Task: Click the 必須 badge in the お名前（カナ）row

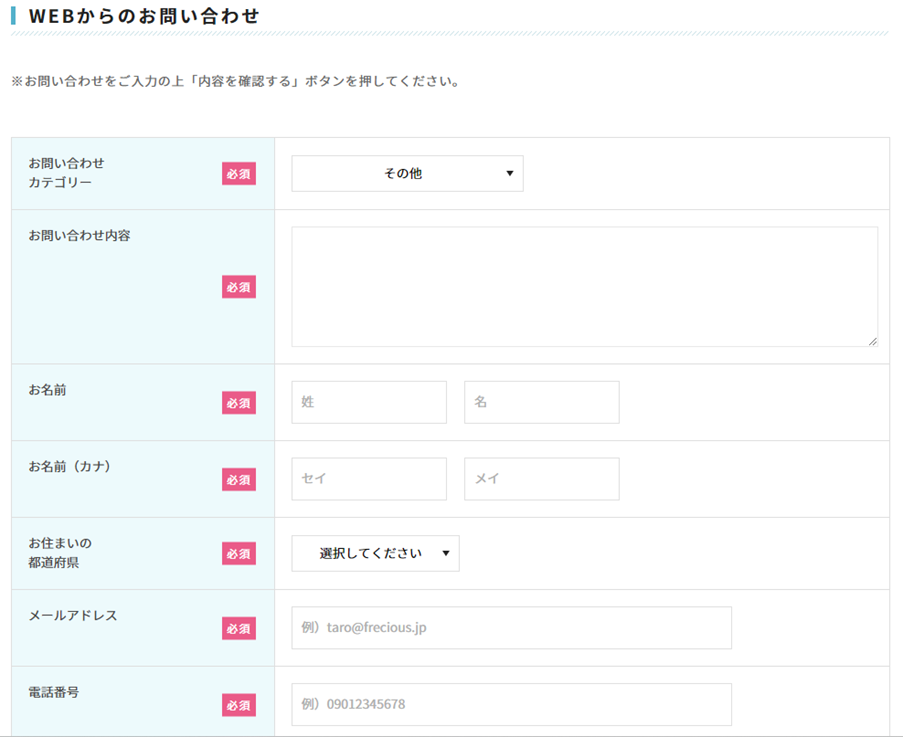Action: [x=239, y=480]
